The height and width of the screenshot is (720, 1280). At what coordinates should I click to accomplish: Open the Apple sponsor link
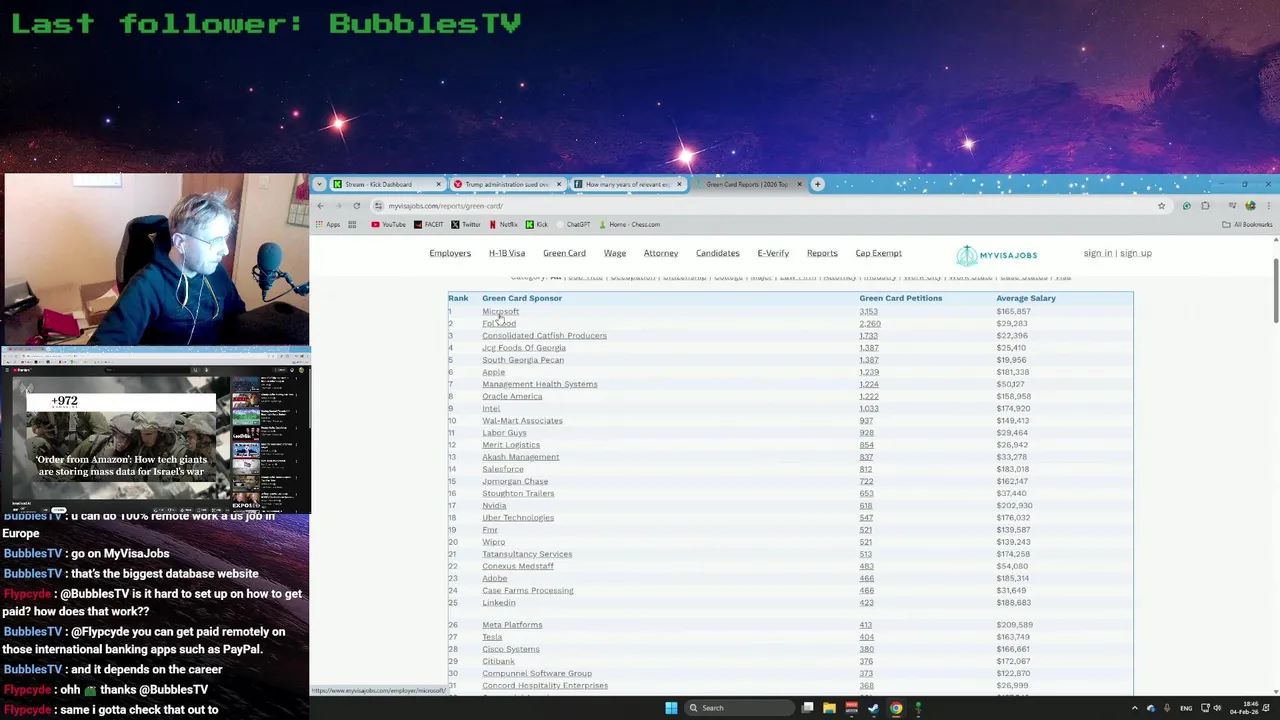tap(493, 372)
